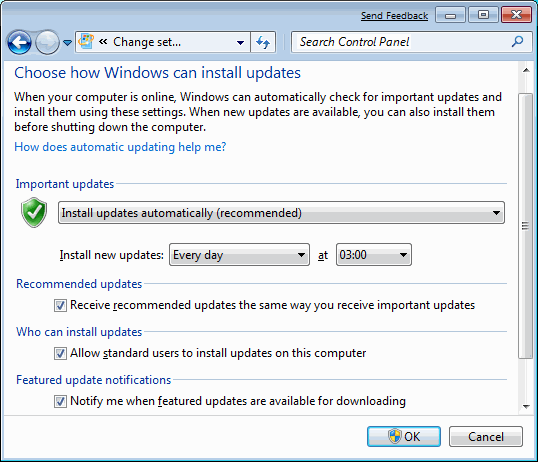The height and width of the screenshot is (462, 538).
Task: Open the Send Feedback link
Action: (394, 16)
